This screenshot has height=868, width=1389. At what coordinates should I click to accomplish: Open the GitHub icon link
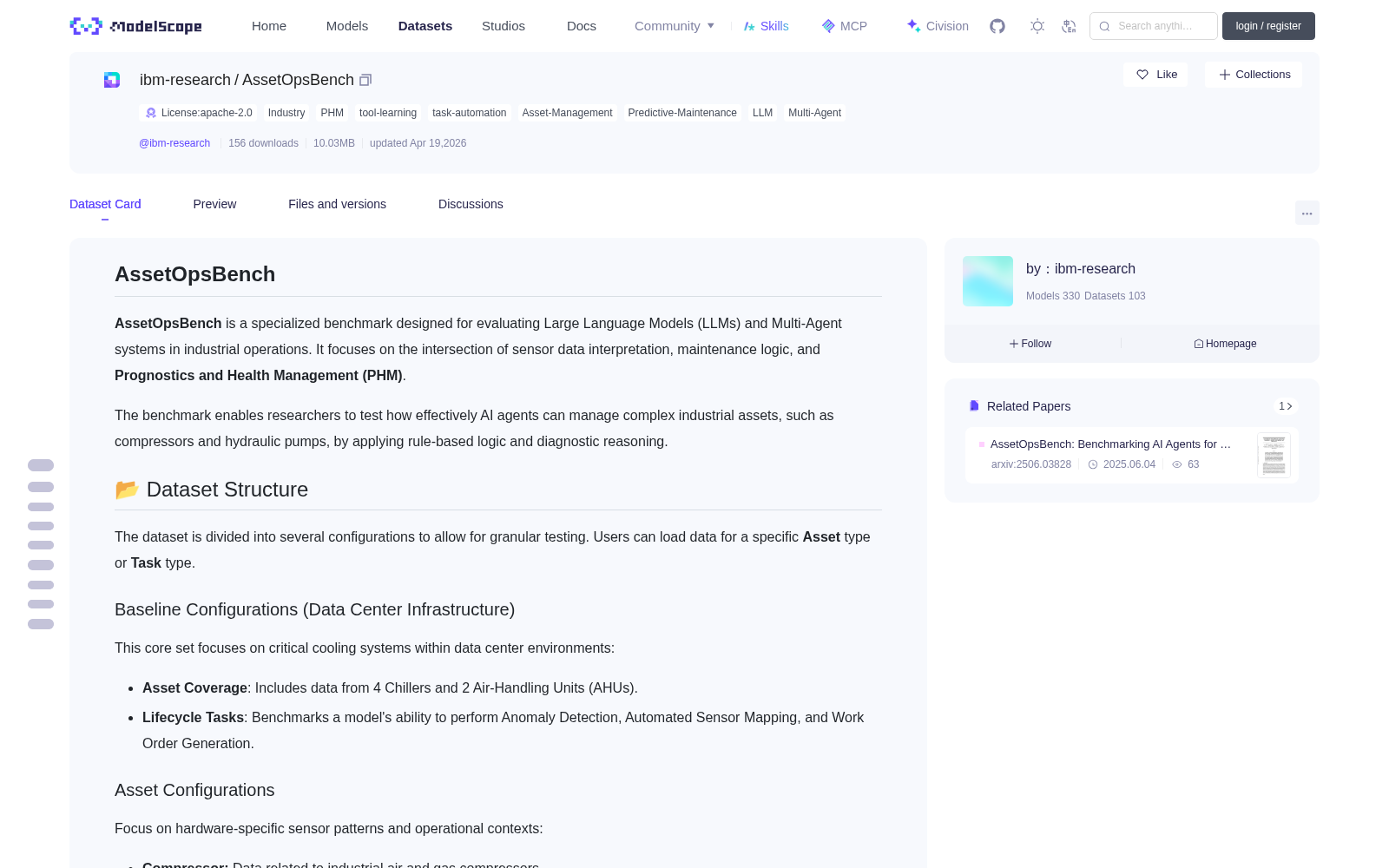pyautogui.click(x=997, y=26)
